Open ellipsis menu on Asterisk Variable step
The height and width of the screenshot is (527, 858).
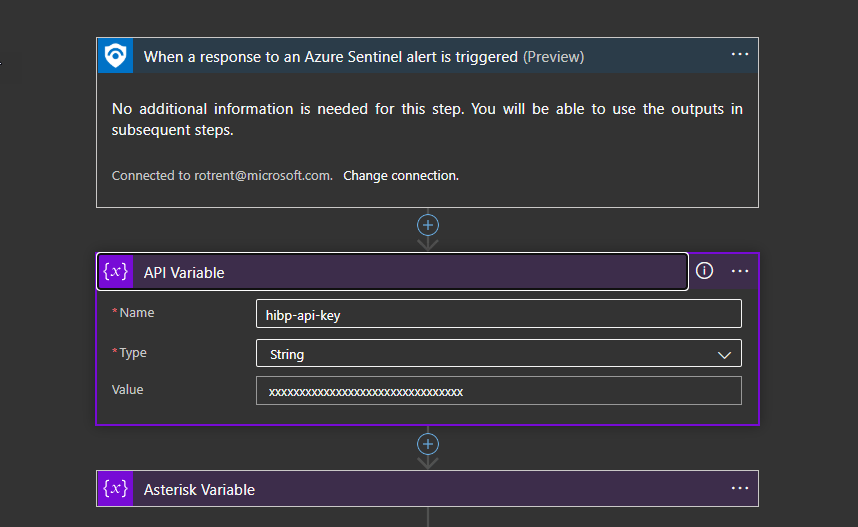[x=740, y=488]
